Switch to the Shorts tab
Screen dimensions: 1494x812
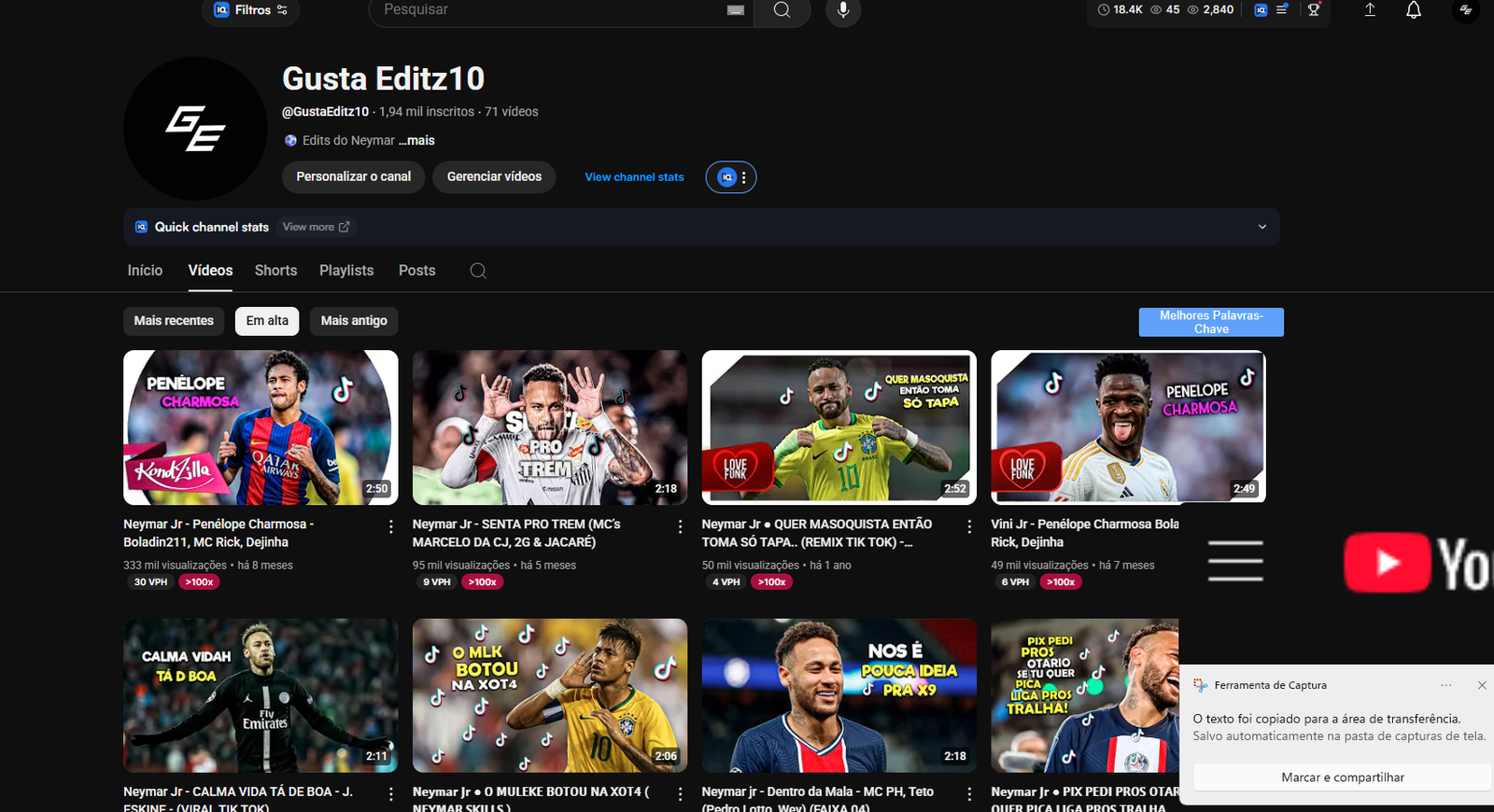(x=275, y=271)
